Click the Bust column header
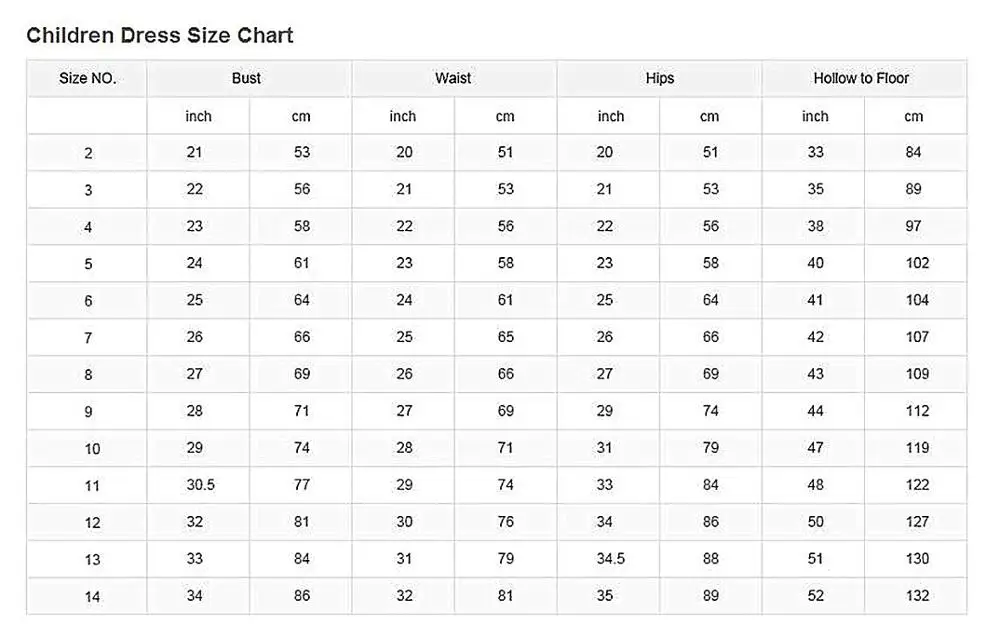1000x639 pixels. [246, 78]
